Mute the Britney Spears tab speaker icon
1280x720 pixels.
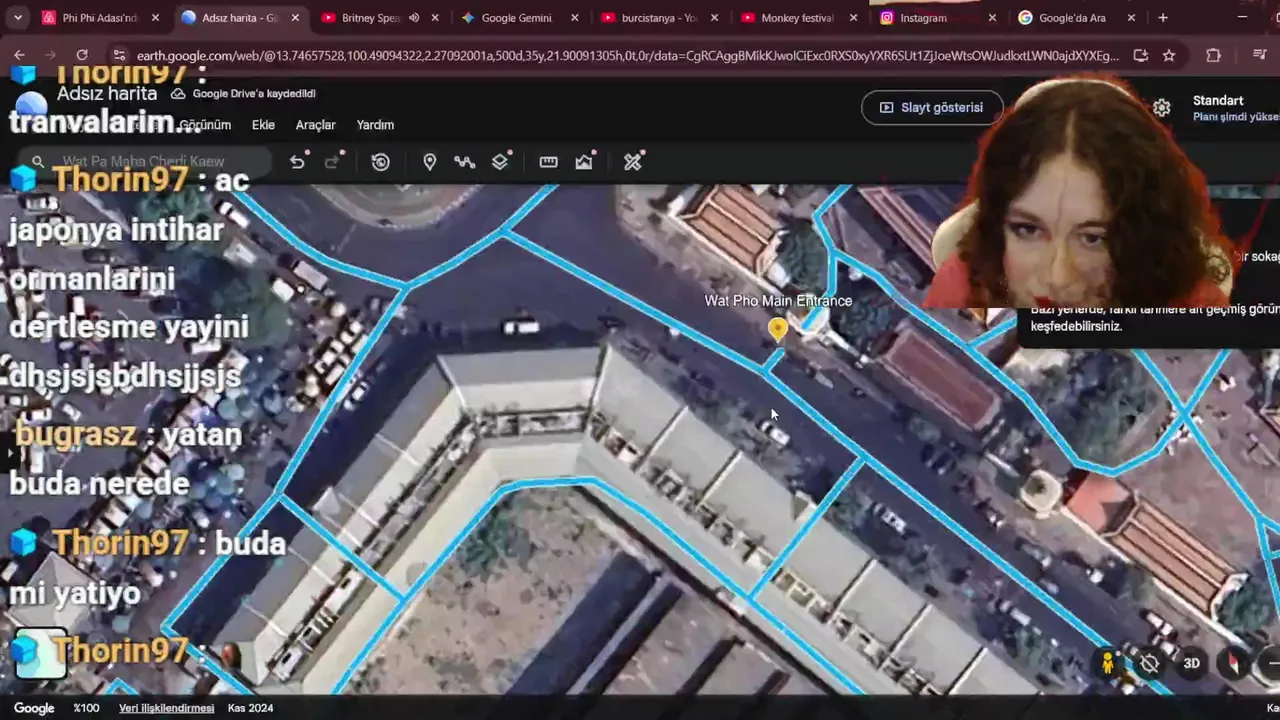coord(413,18)
